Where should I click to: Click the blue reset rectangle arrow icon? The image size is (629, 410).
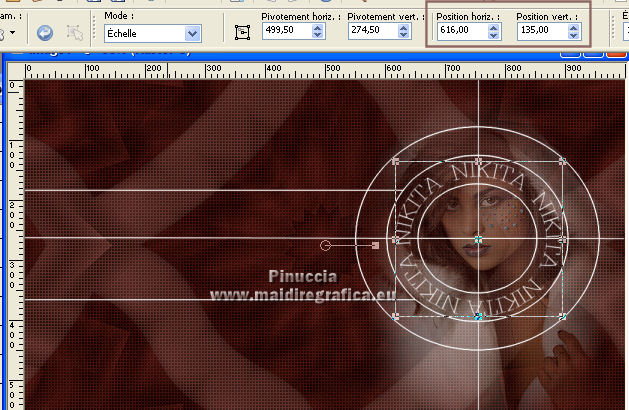point(45,33)
